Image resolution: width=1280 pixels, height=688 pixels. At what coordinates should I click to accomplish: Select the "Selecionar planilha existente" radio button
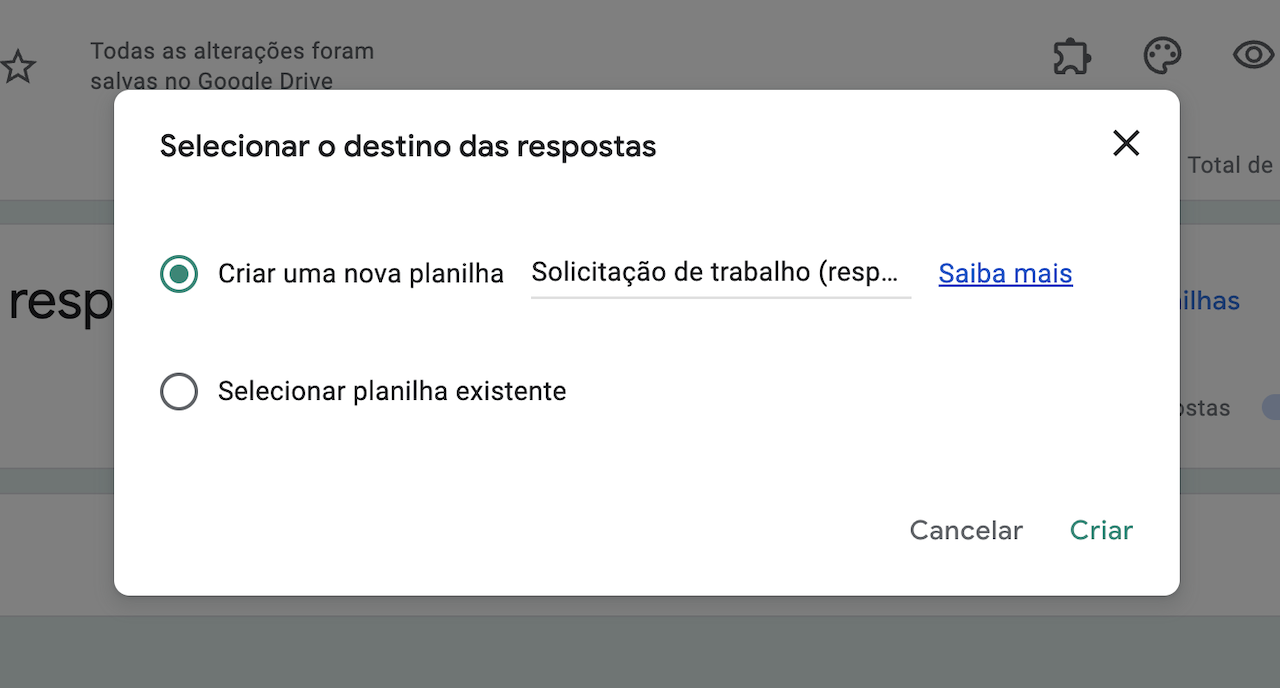(179, 391)
